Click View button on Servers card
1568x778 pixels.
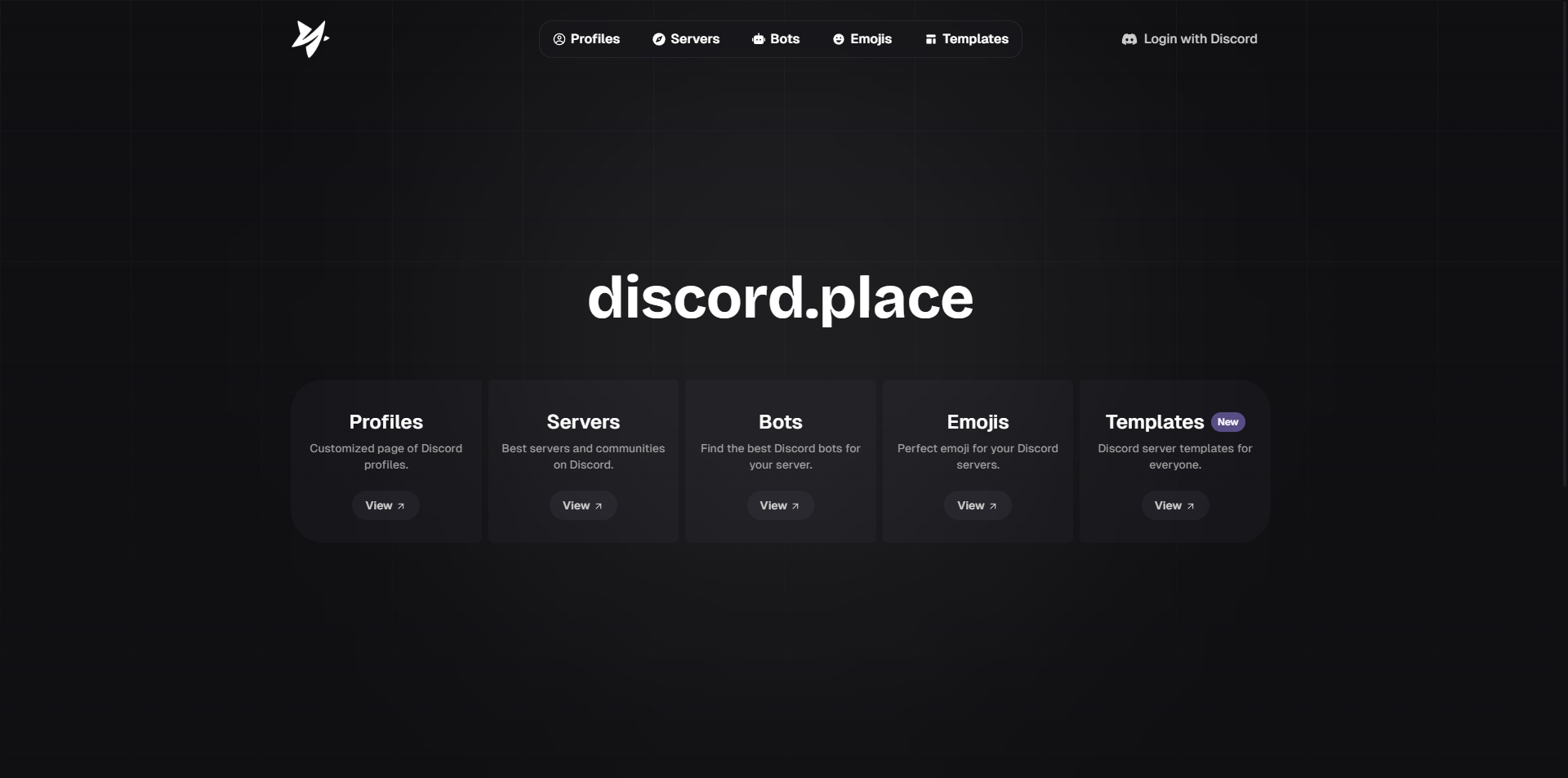click(x=583, y=505)
